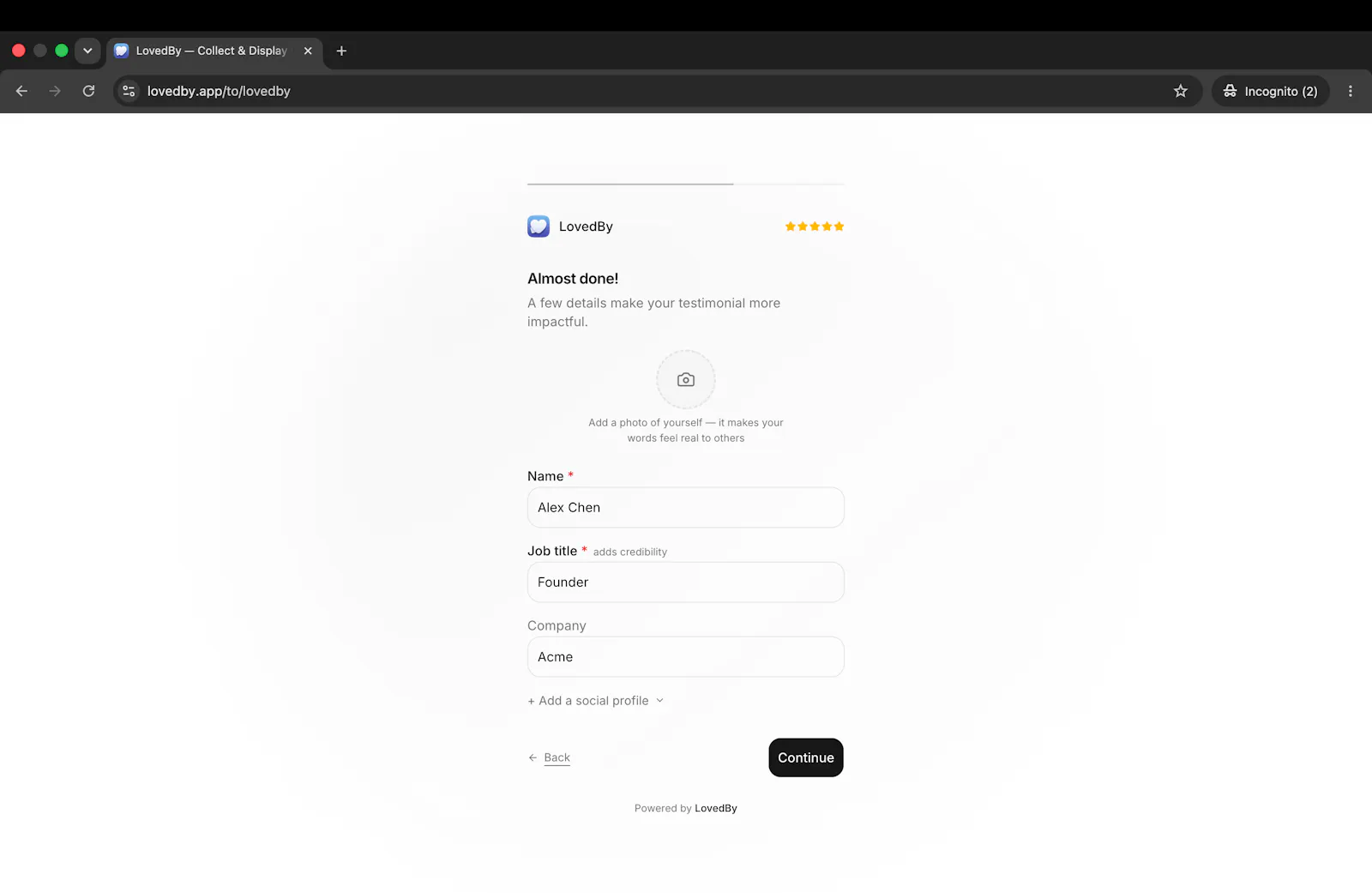Close the LovedBy browser tab

pos(308,51)
